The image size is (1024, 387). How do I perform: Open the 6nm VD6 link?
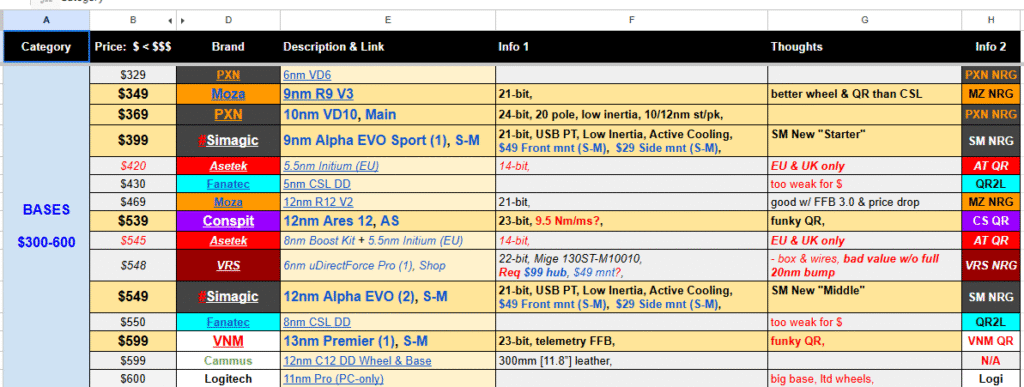pos(307,75)
